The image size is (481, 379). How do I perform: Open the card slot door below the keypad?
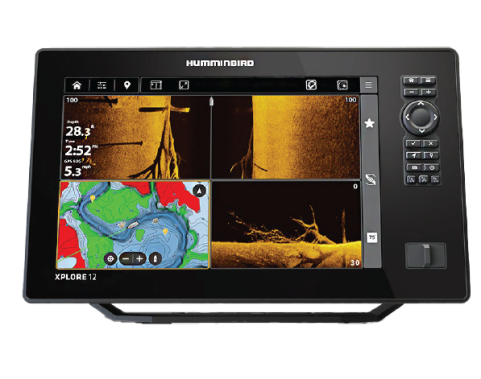tap(426, 256)
